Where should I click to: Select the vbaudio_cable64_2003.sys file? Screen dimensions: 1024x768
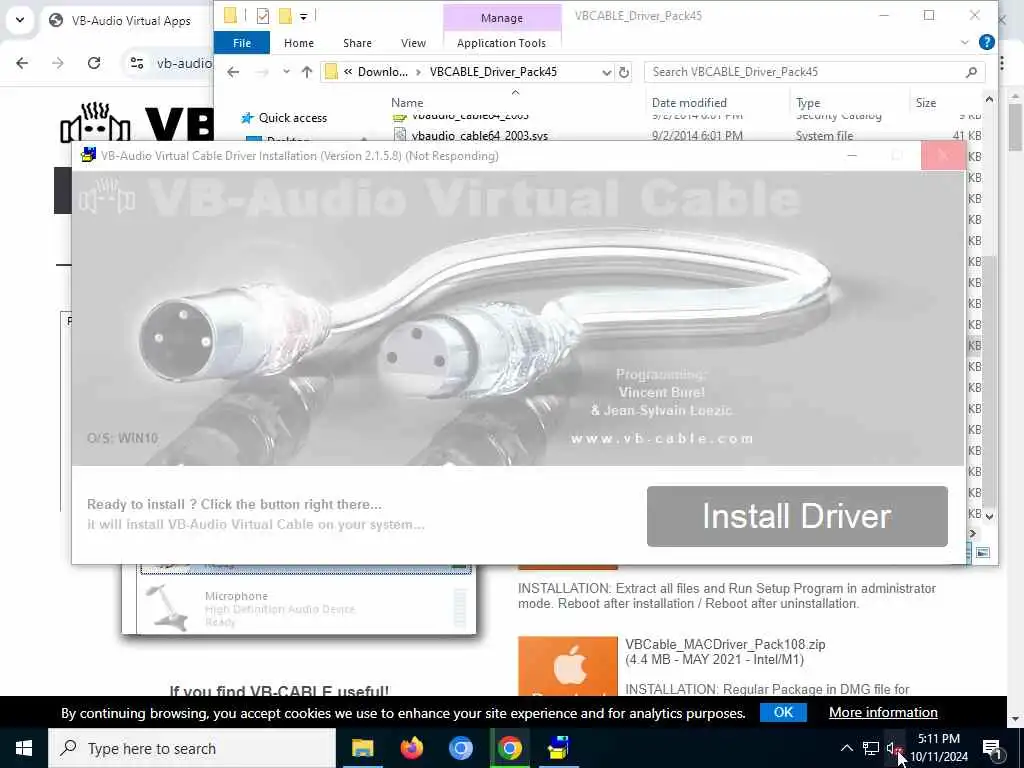click(480, 136)
